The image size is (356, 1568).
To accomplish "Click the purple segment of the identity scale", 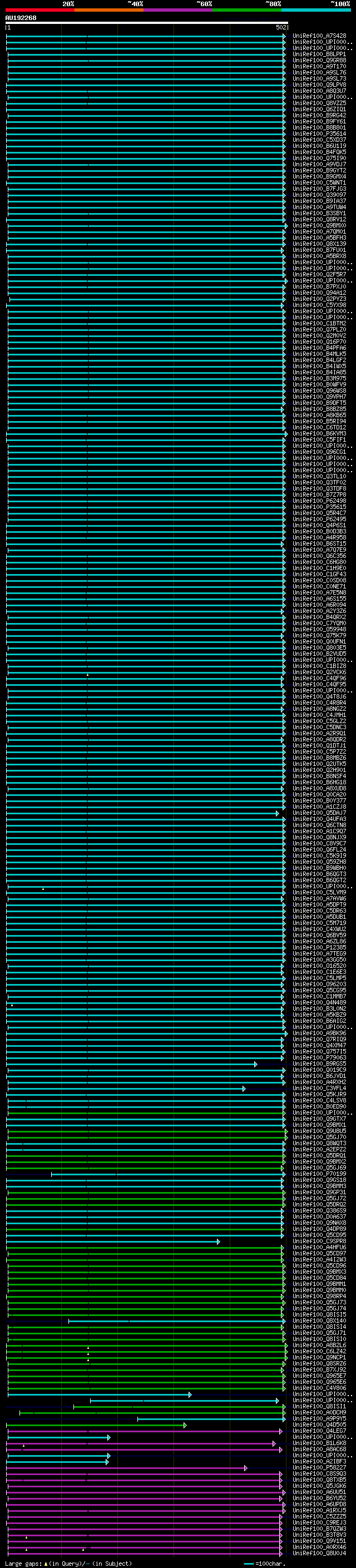I will [x=179, y=10].
